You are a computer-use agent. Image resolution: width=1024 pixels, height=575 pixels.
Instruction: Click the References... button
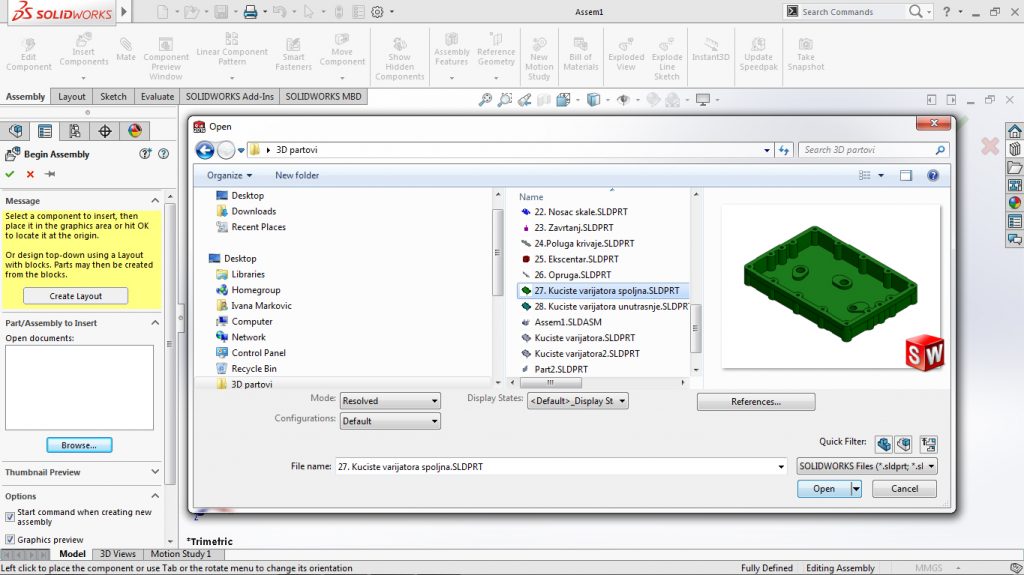coord(756,402)
